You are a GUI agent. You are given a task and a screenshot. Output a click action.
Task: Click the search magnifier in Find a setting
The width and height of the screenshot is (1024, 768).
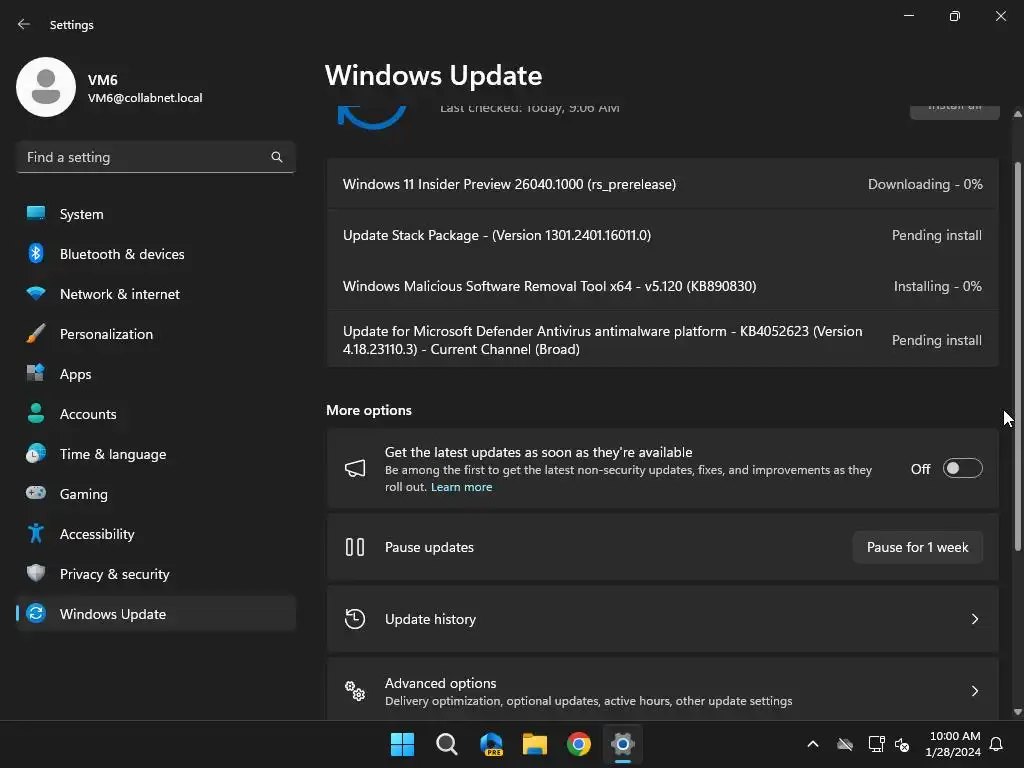pos(277,157)
